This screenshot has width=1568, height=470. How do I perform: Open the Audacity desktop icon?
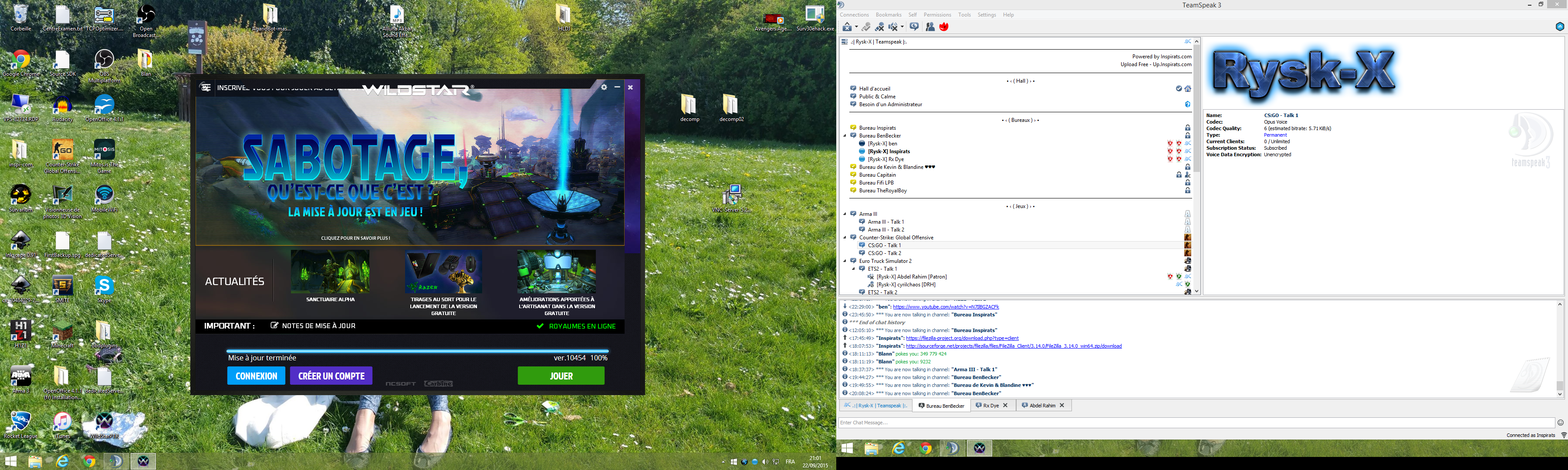coord(62,108)
